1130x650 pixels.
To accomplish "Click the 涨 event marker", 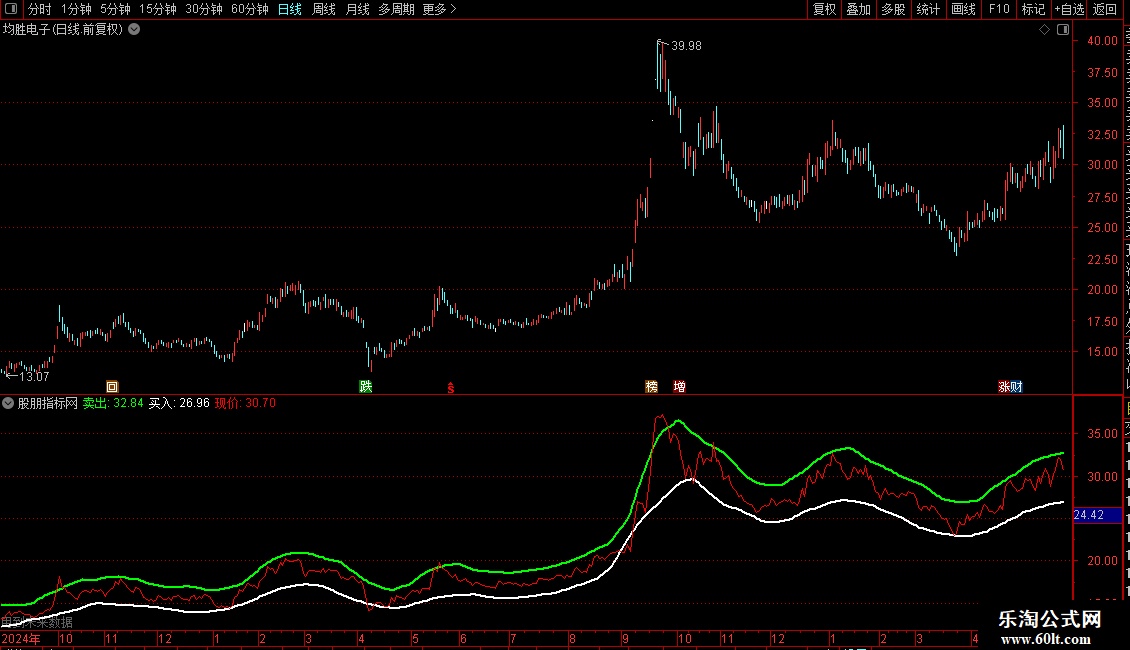I will click(1004, 387).
